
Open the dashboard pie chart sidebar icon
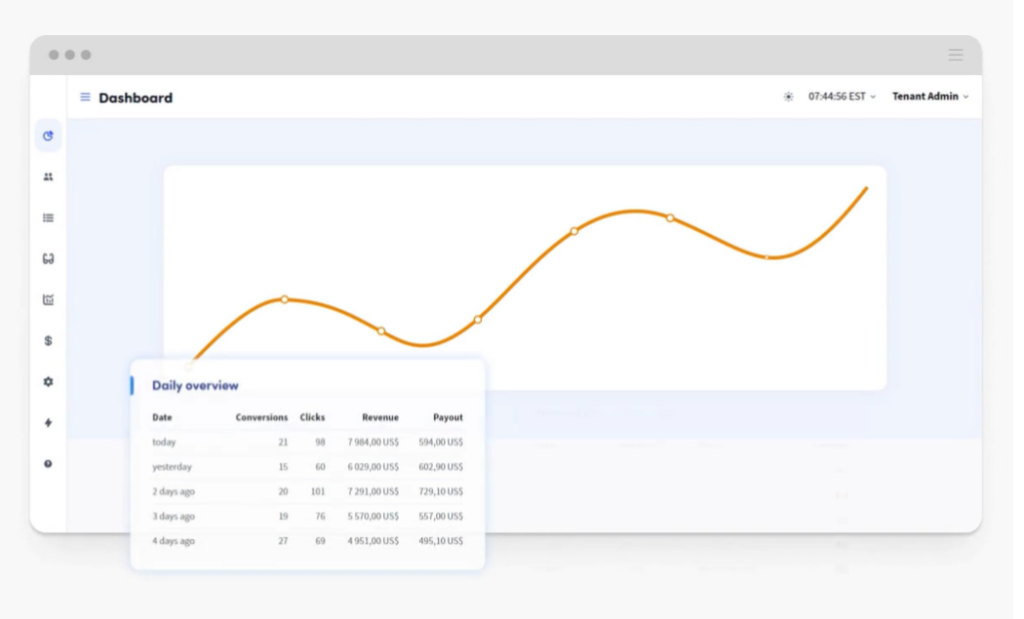pos(48,136)
